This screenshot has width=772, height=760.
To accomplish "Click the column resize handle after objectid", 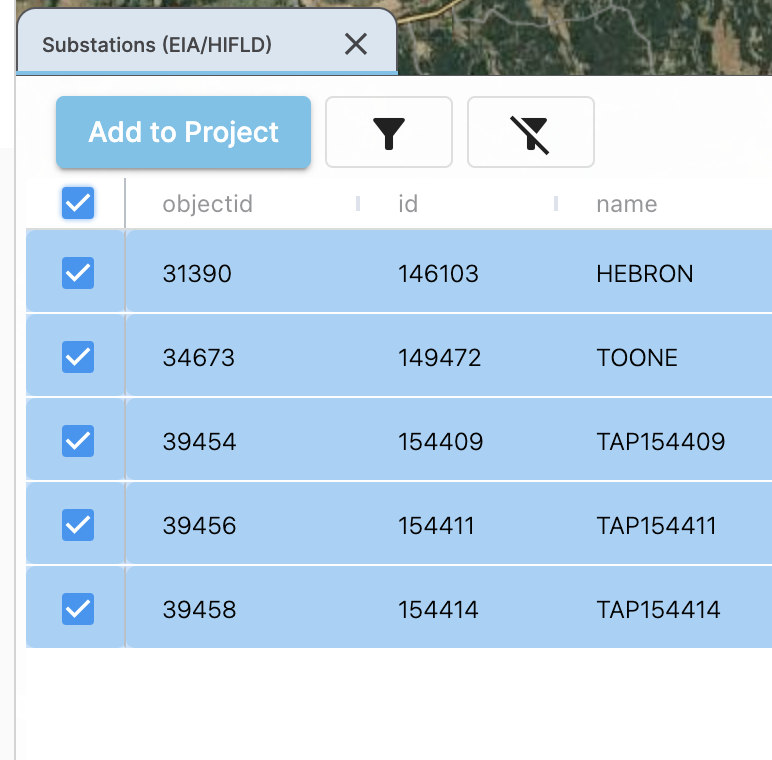I will pyautogui.click(x=358, y=203).
